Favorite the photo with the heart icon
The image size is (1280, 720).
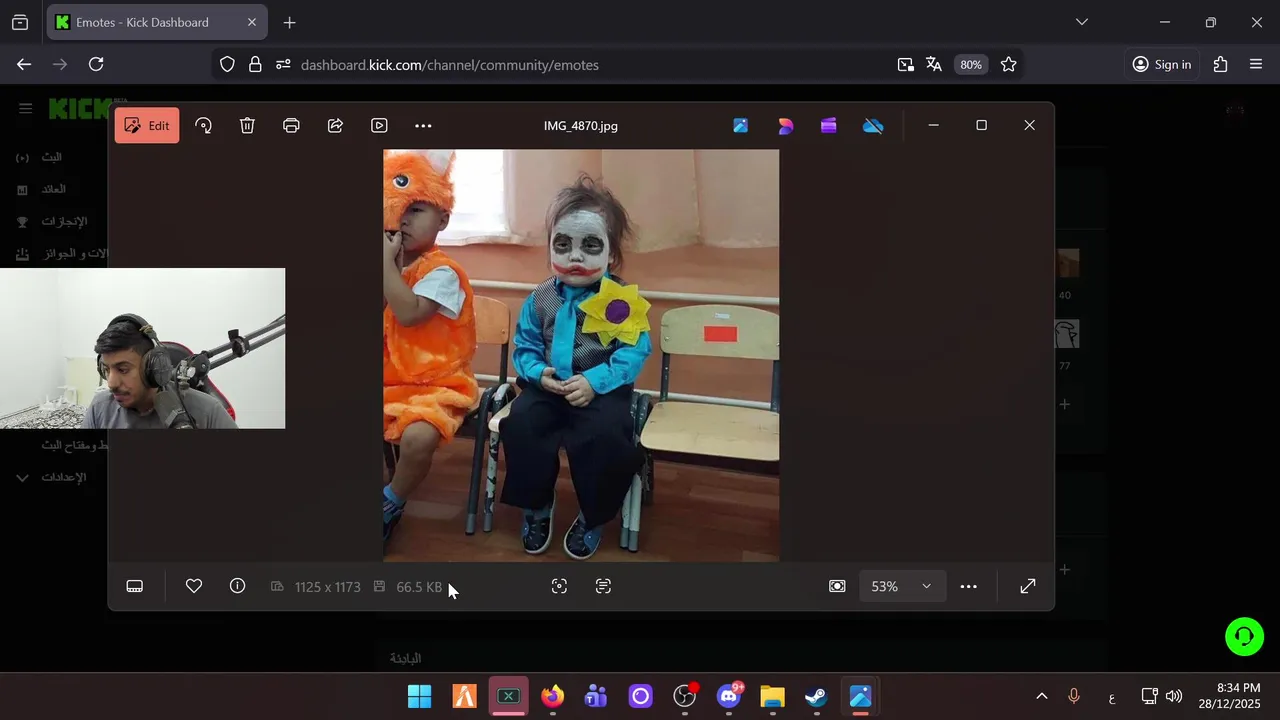pyautogui.click(x=194, y=586)
